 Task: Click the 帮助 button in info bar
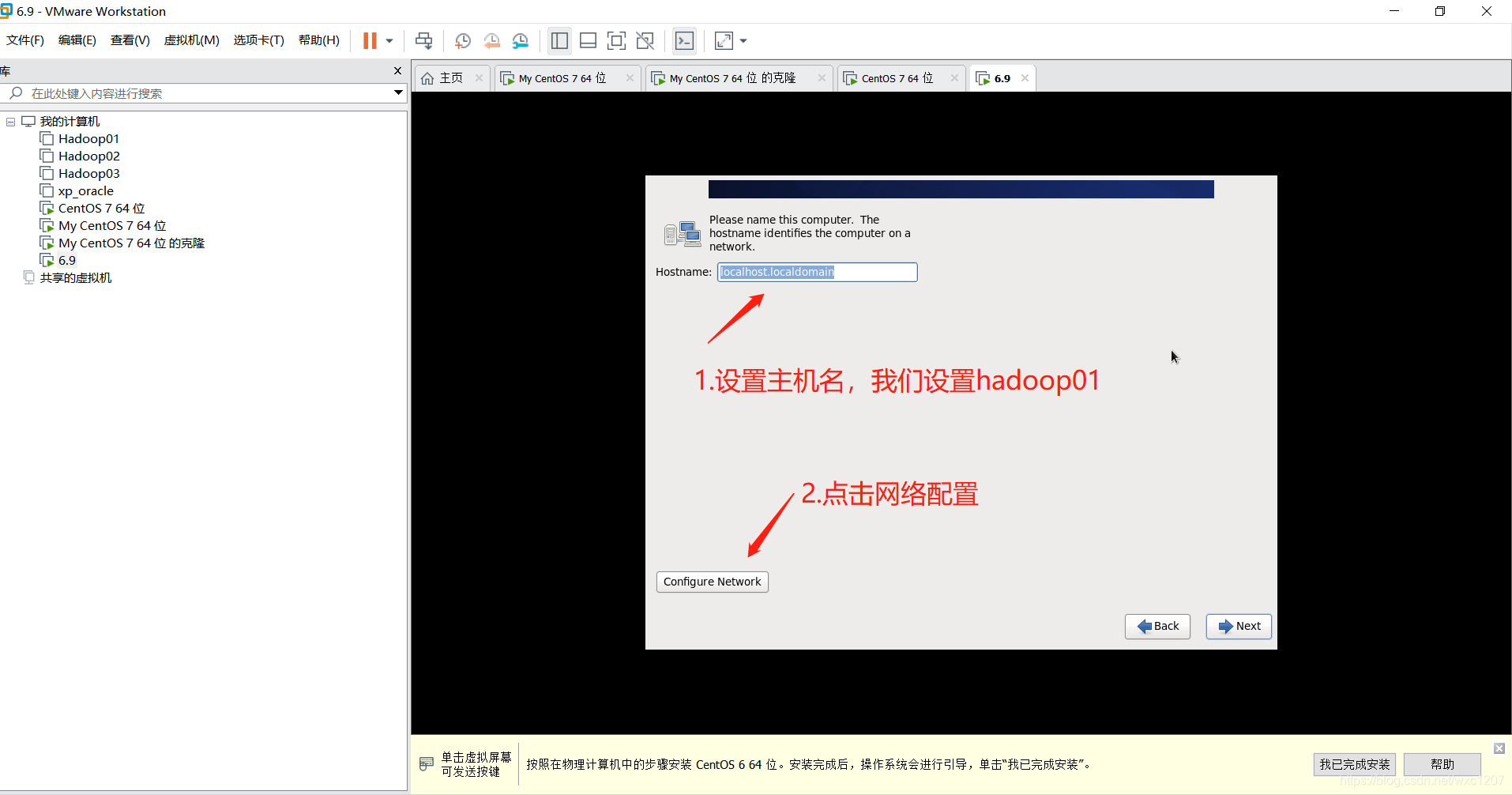coord(1442,764)
